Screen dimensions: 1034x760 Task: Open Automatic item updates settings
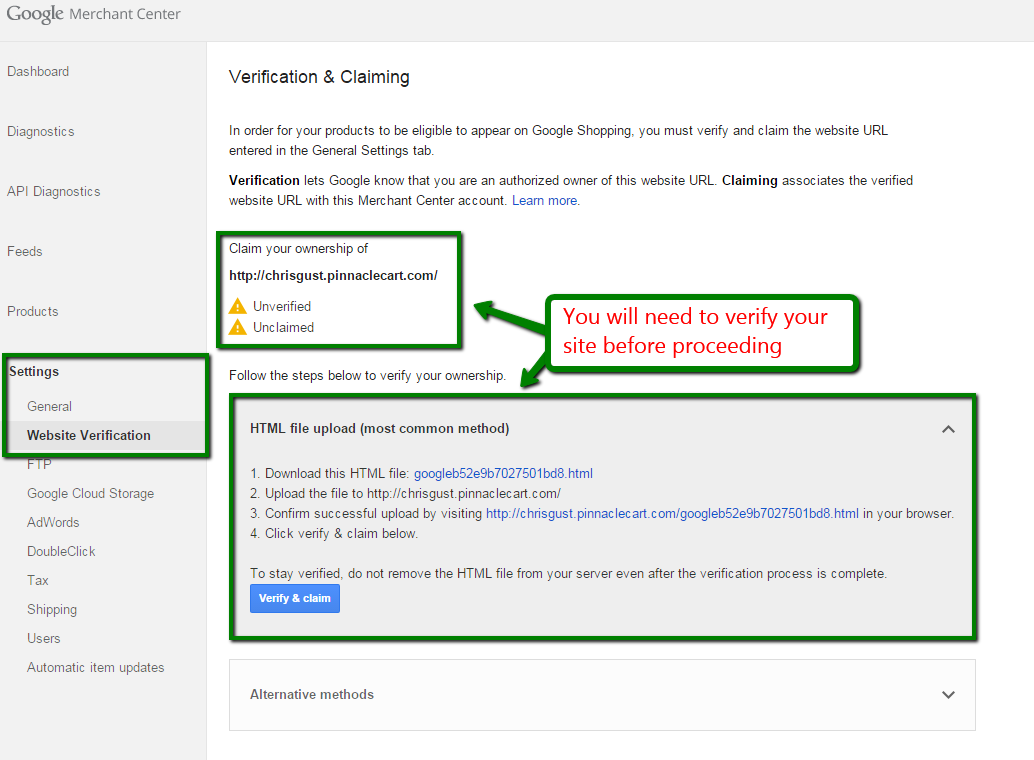pyautogui.click(x=96, y=668)
